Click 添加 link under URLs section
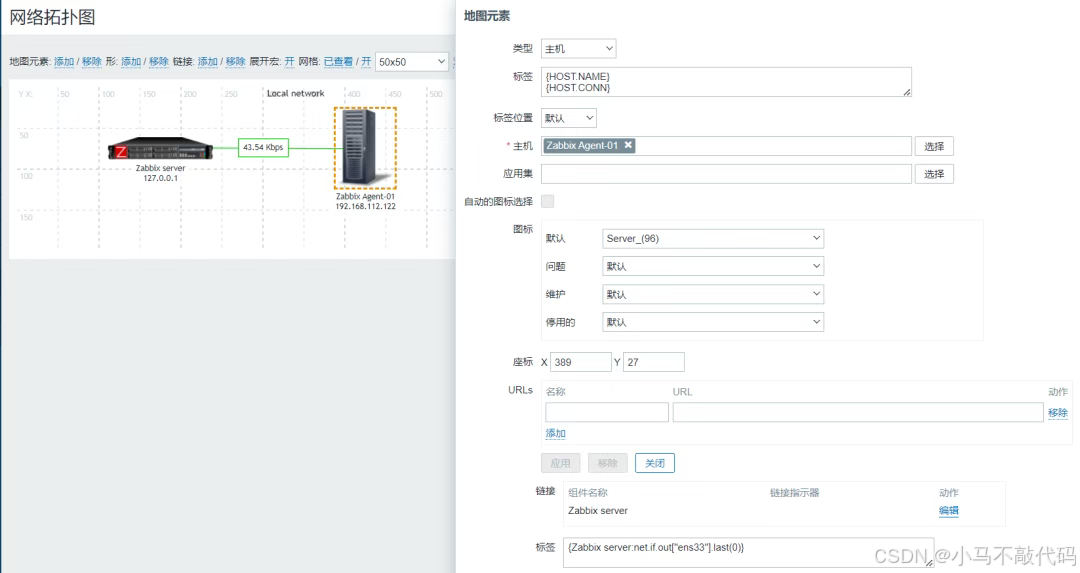This screenshot has height=573, width=1080. point(556,433)
